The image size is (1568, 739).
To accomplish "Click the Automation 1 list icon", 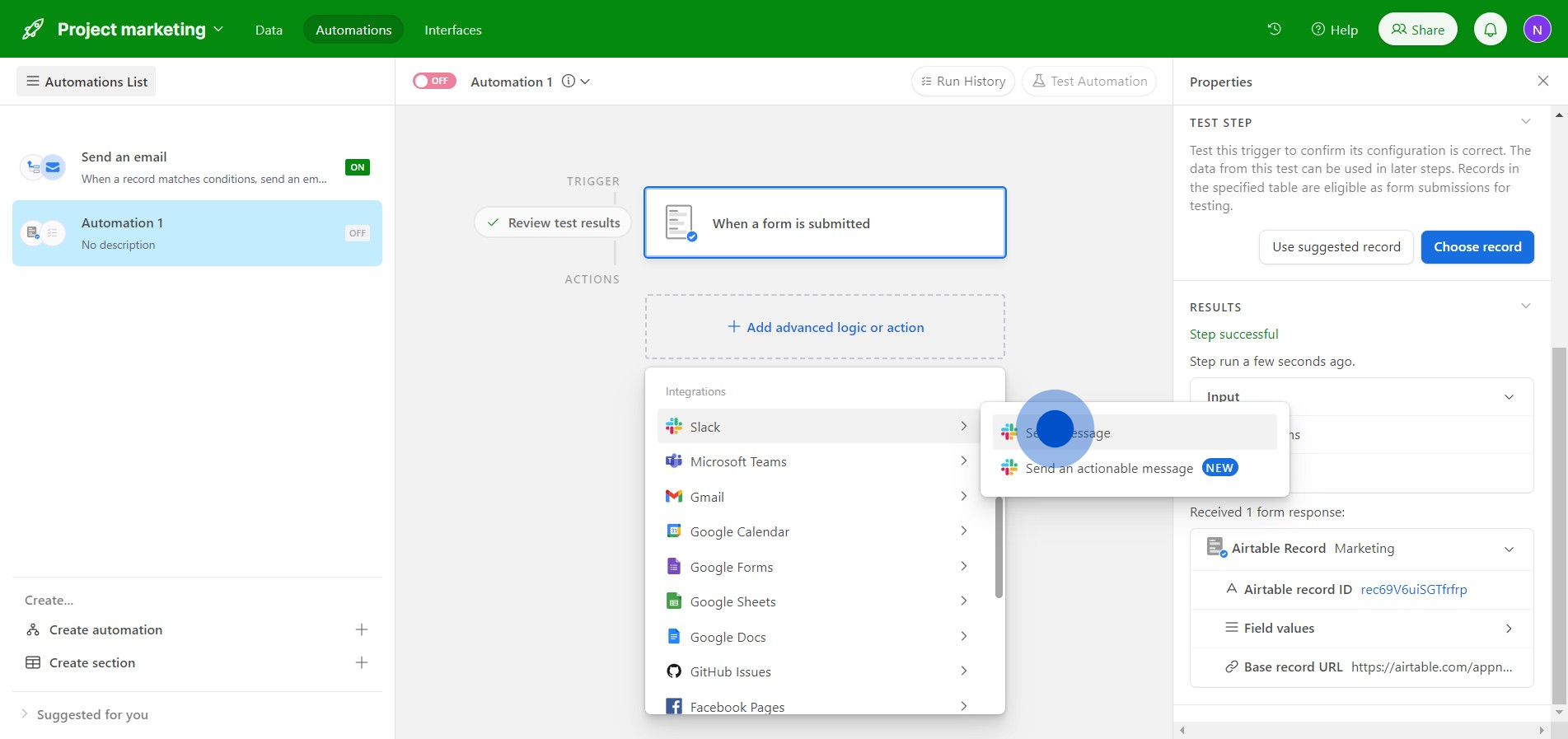I will pyautogui.click(x=43, y=233).
